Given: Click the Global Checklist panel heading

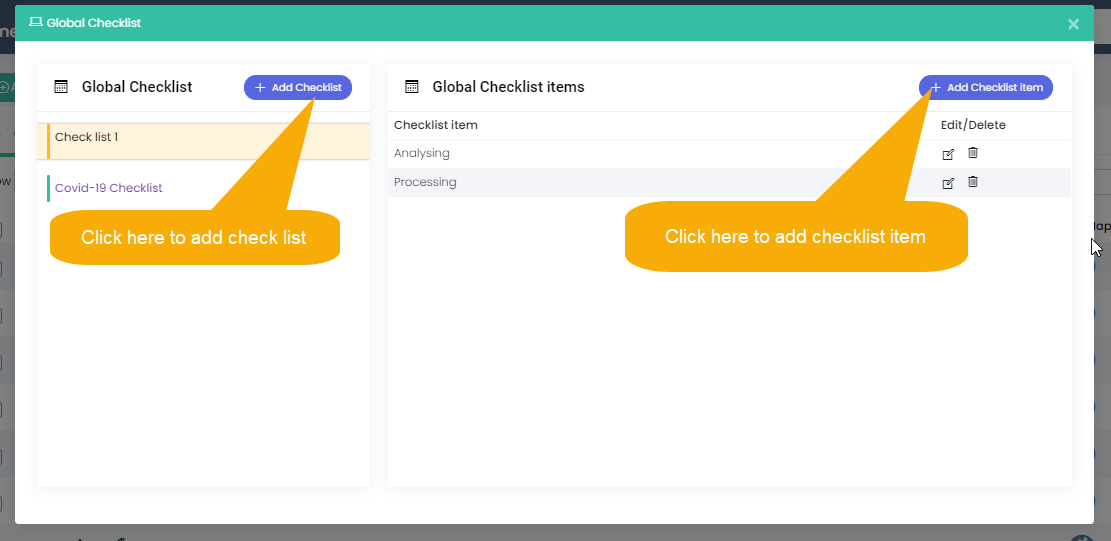Looking at the screenshot, I should 137,87.
